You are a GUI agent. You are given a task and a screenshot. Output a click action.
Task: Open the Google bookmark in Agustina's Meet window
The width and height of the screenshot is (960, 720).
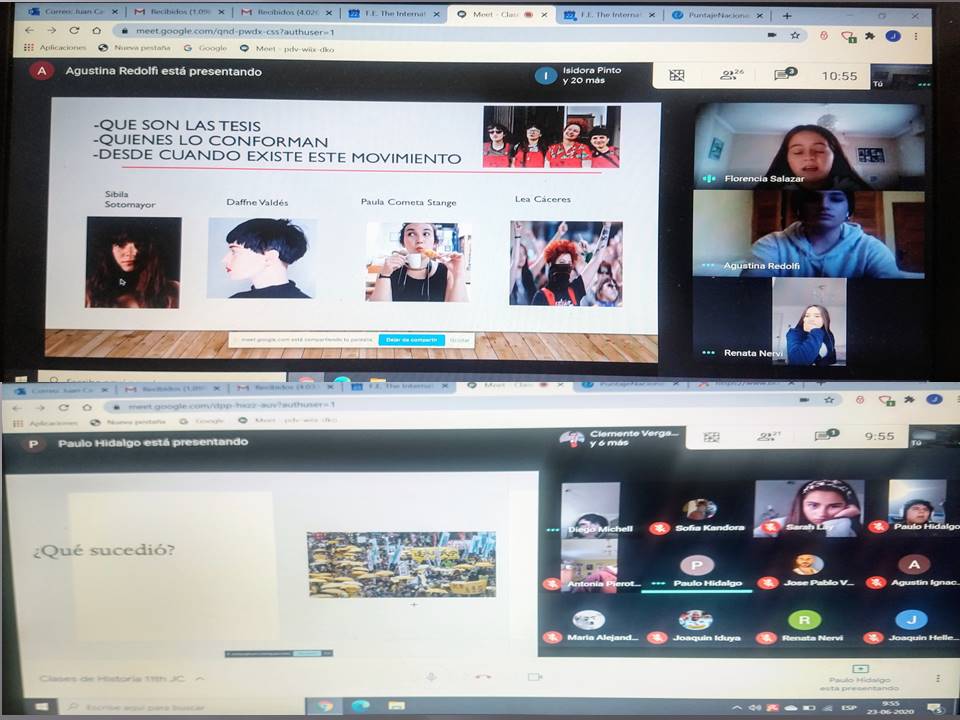(206, 48)
